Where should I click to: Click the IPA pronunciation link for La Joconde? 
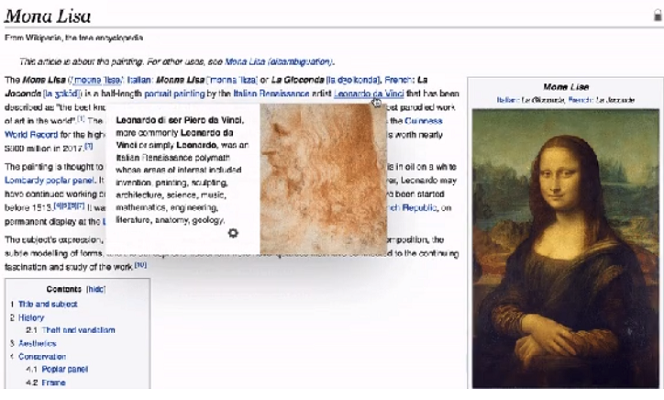61,94
